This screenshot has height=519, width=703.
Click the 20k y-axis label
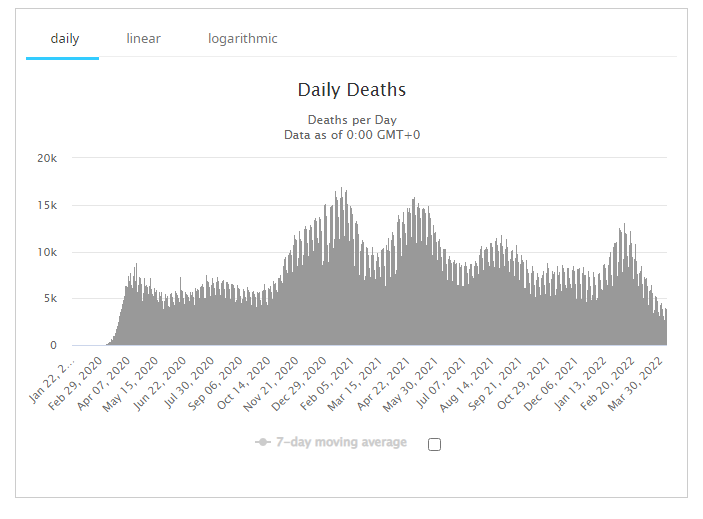(x=46, y=158)
